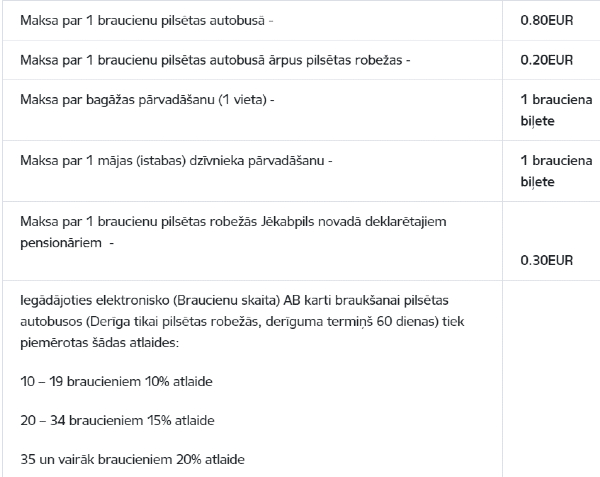Click the word 'pensionāriem' in the fare row

click(x=61, y=243)
